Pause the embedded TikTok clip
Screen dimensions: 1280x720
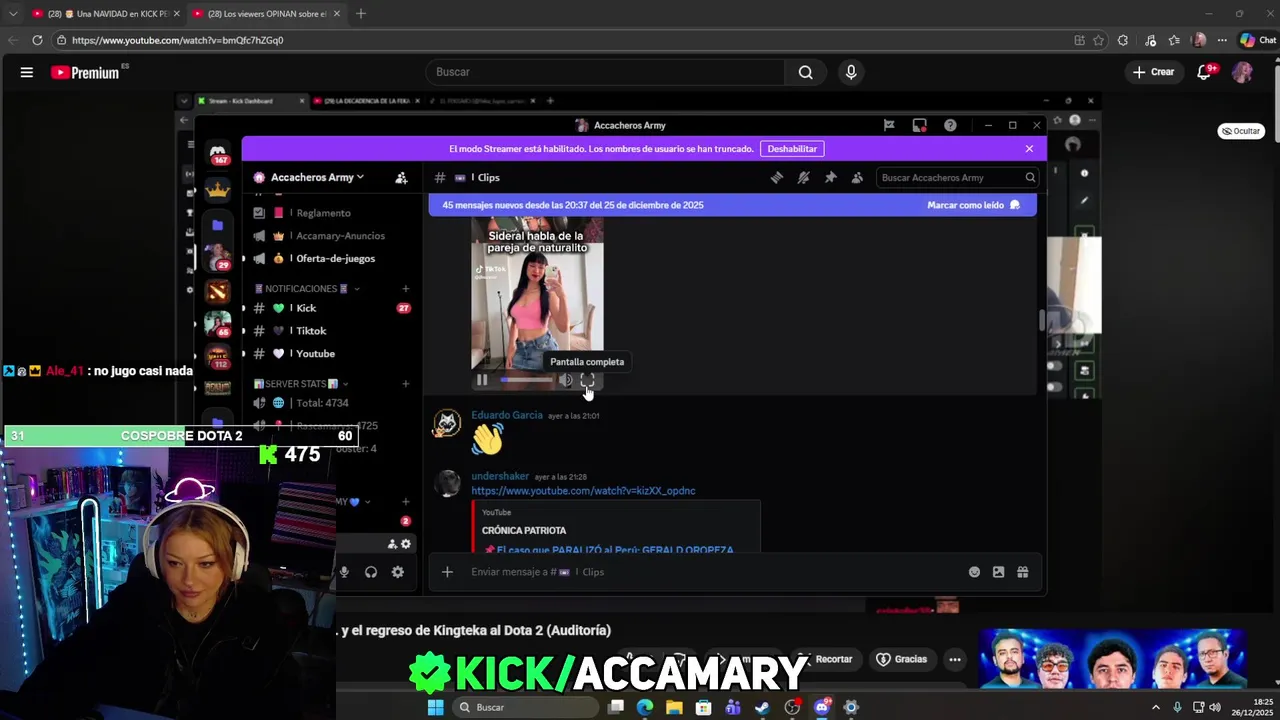482,380
